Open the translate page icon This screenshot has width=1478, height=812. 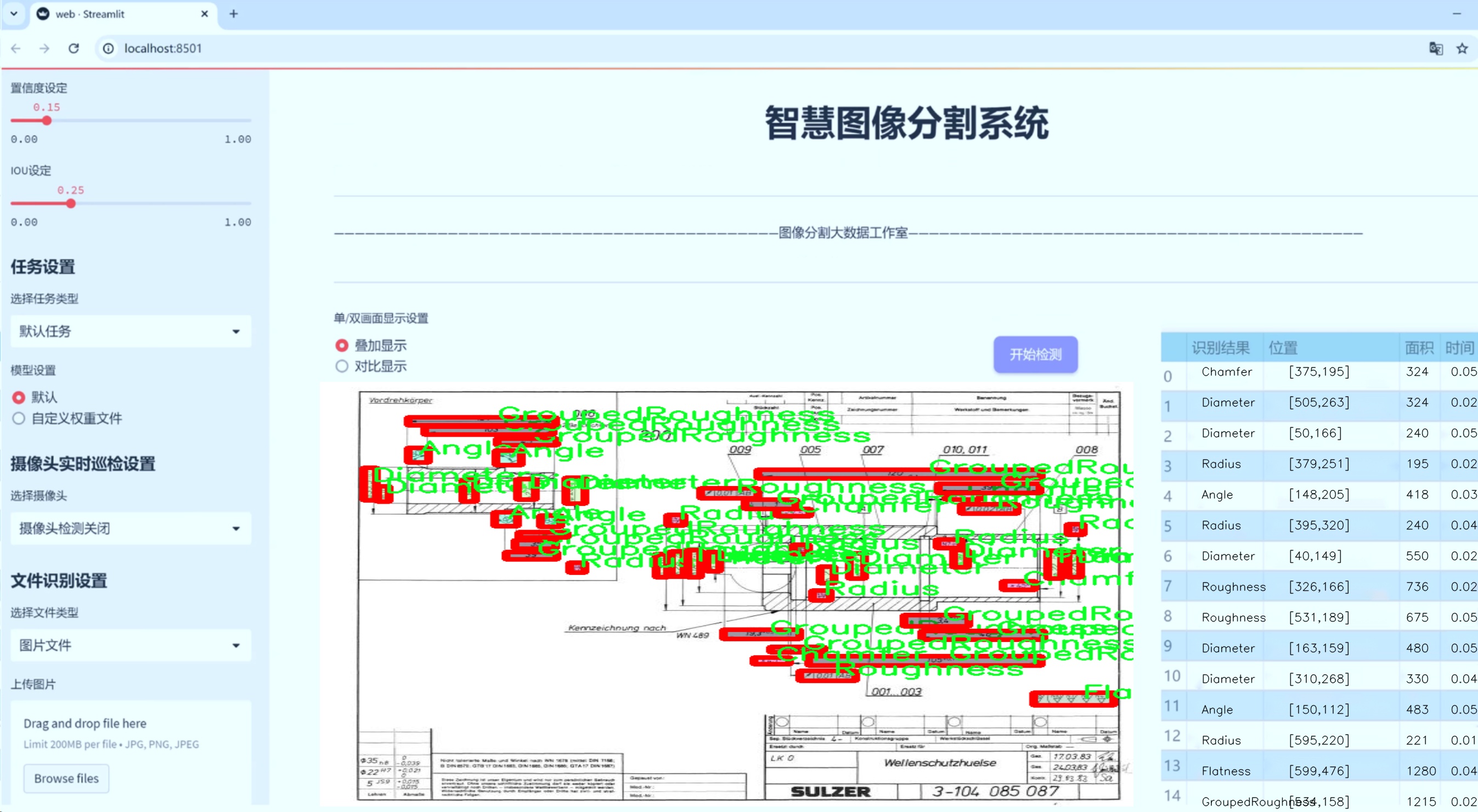coord(1436,48)
